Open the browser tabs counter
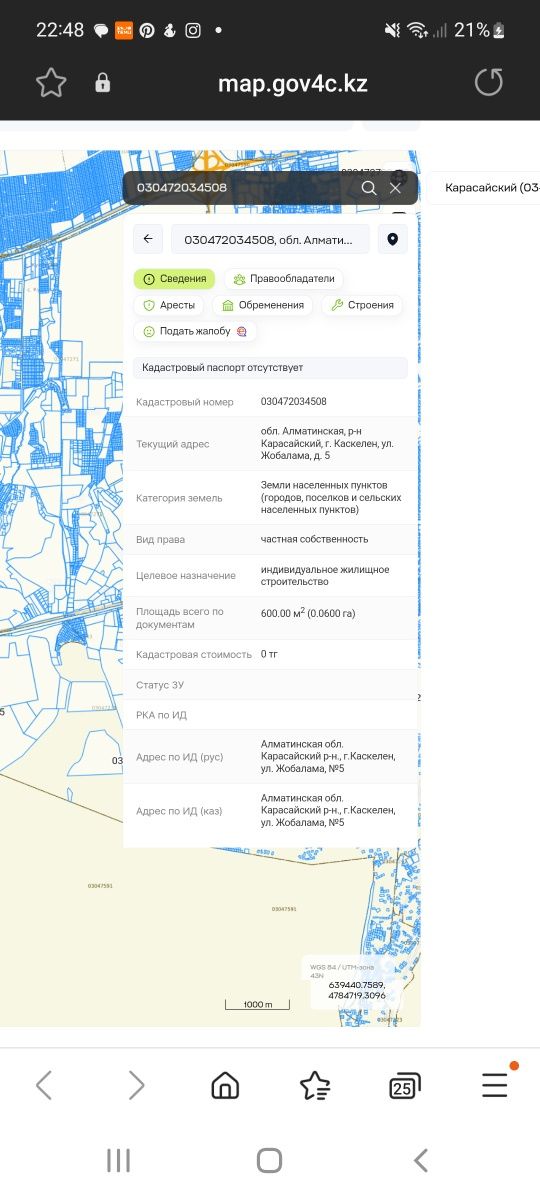 pyautogui.click(x=404, y=1085)
